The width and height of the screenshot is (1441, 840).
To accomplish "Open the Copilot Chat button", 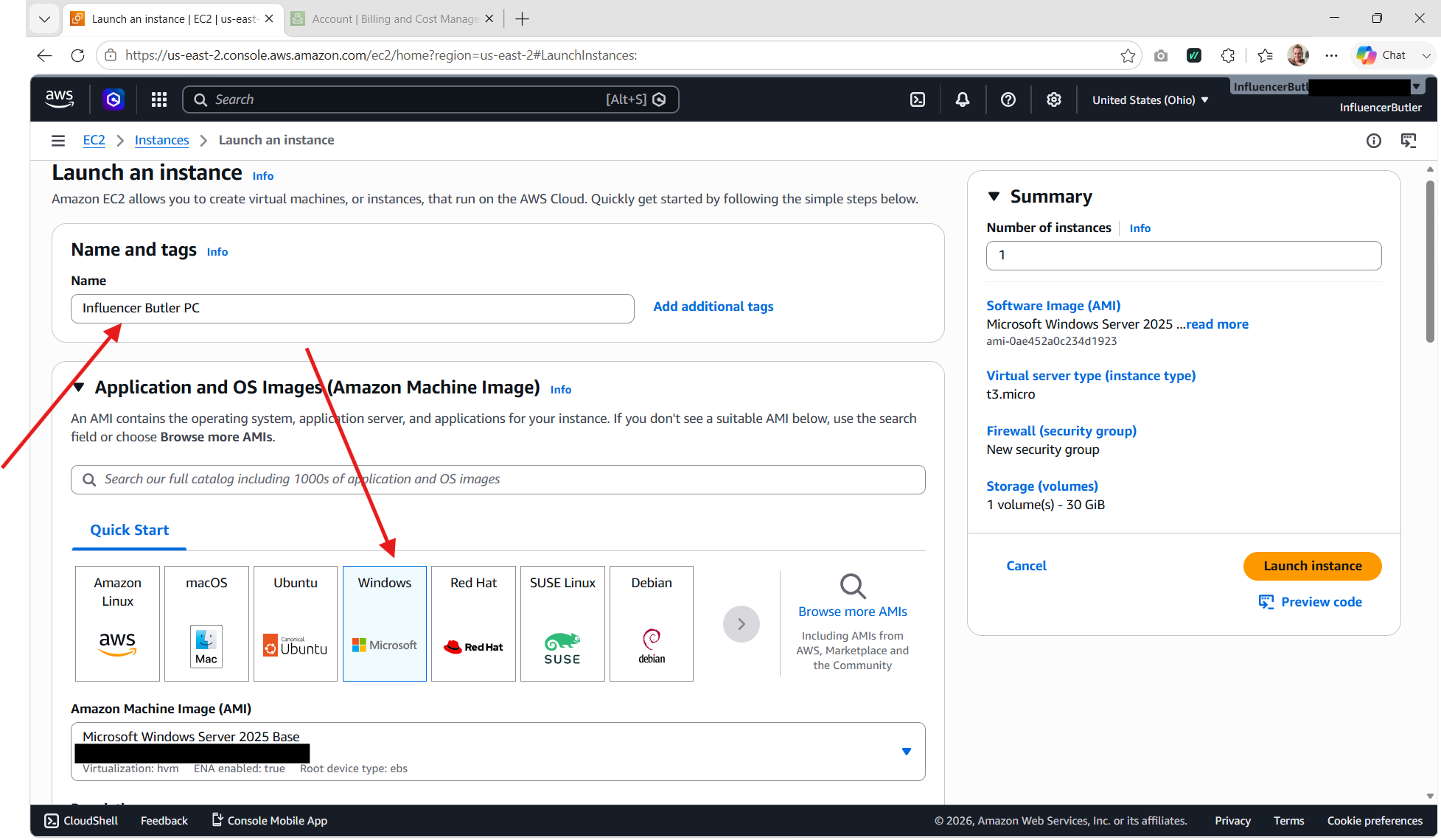I will click(1382, 55).
